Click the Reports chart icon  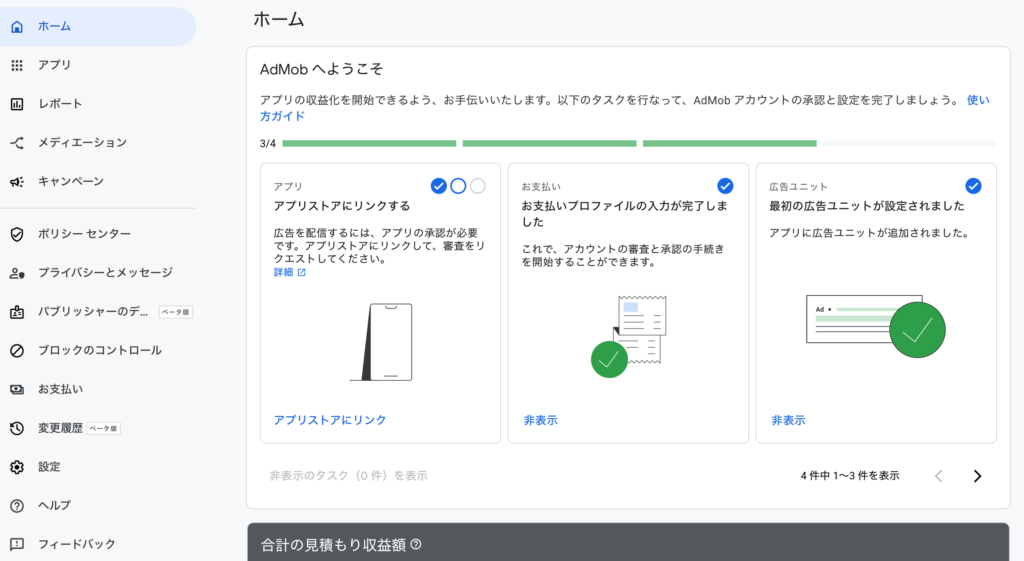pyautogui.click(x=16, y=104)
